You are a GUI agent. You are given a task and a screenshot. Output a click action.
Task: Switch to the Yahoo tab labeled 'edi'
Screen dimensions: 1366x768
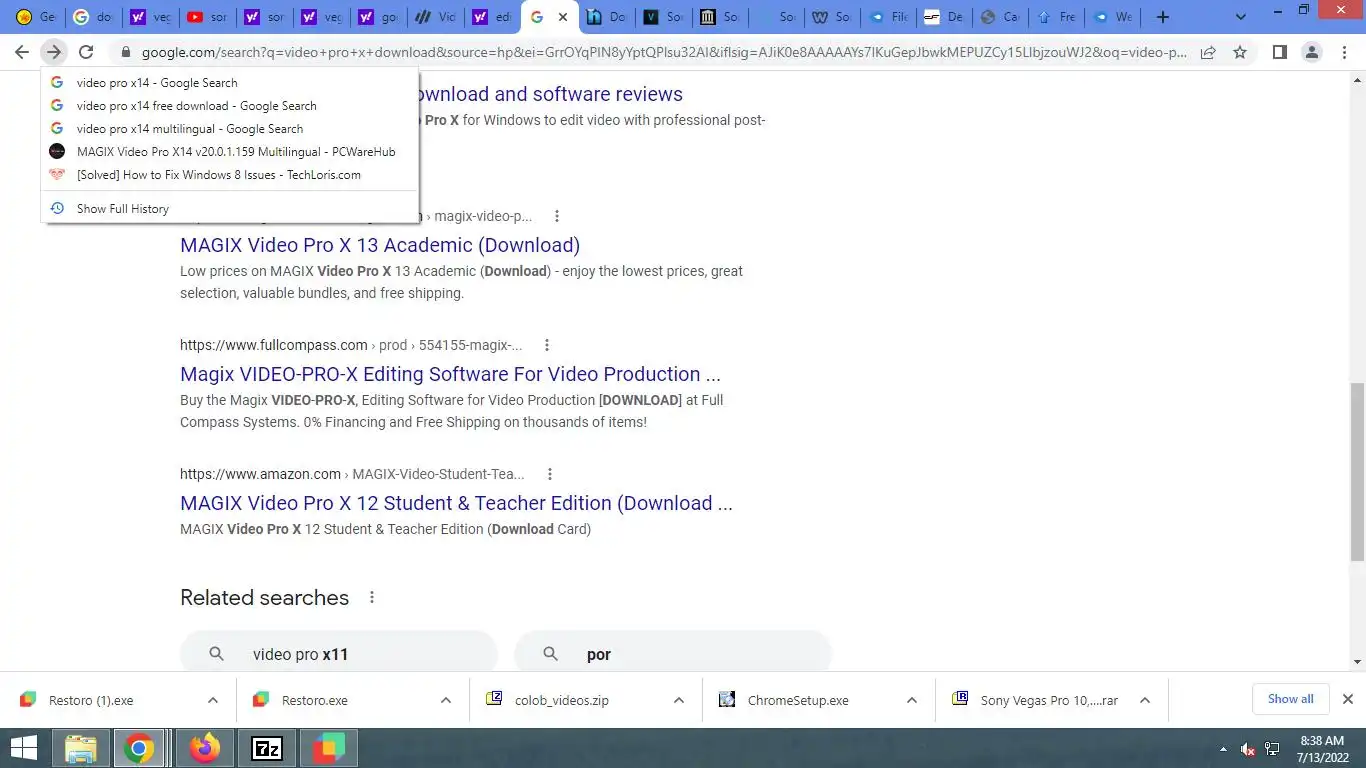pyautogui.click(x=492, y=17)
